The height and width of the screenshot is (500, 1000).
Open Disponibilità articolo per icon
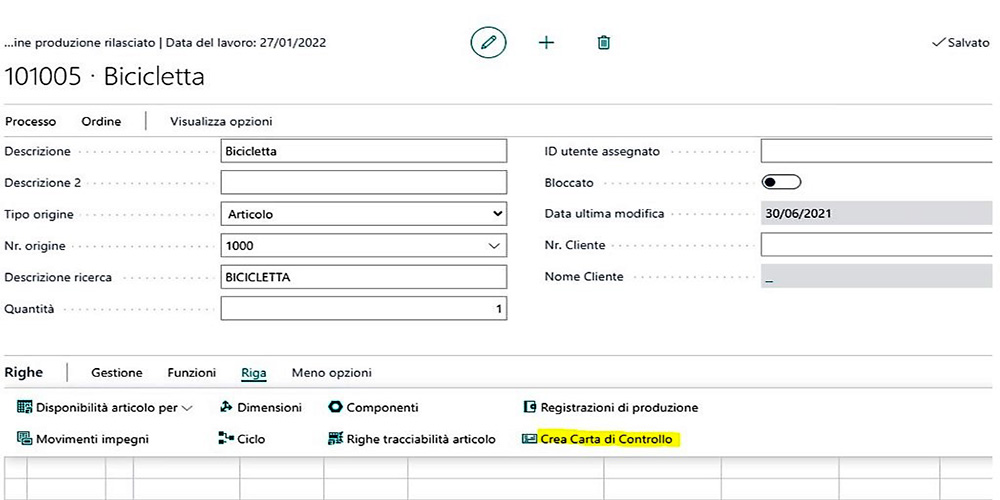point(25,407)
